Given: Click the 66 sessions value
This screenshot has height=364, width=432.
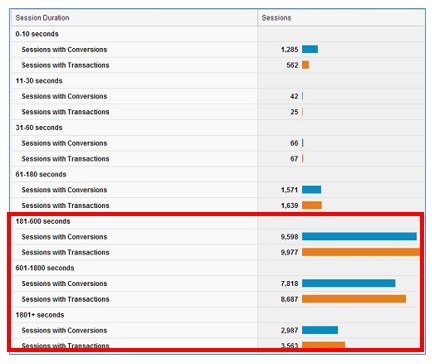Looking at the screenshot, I should [294, 143].
